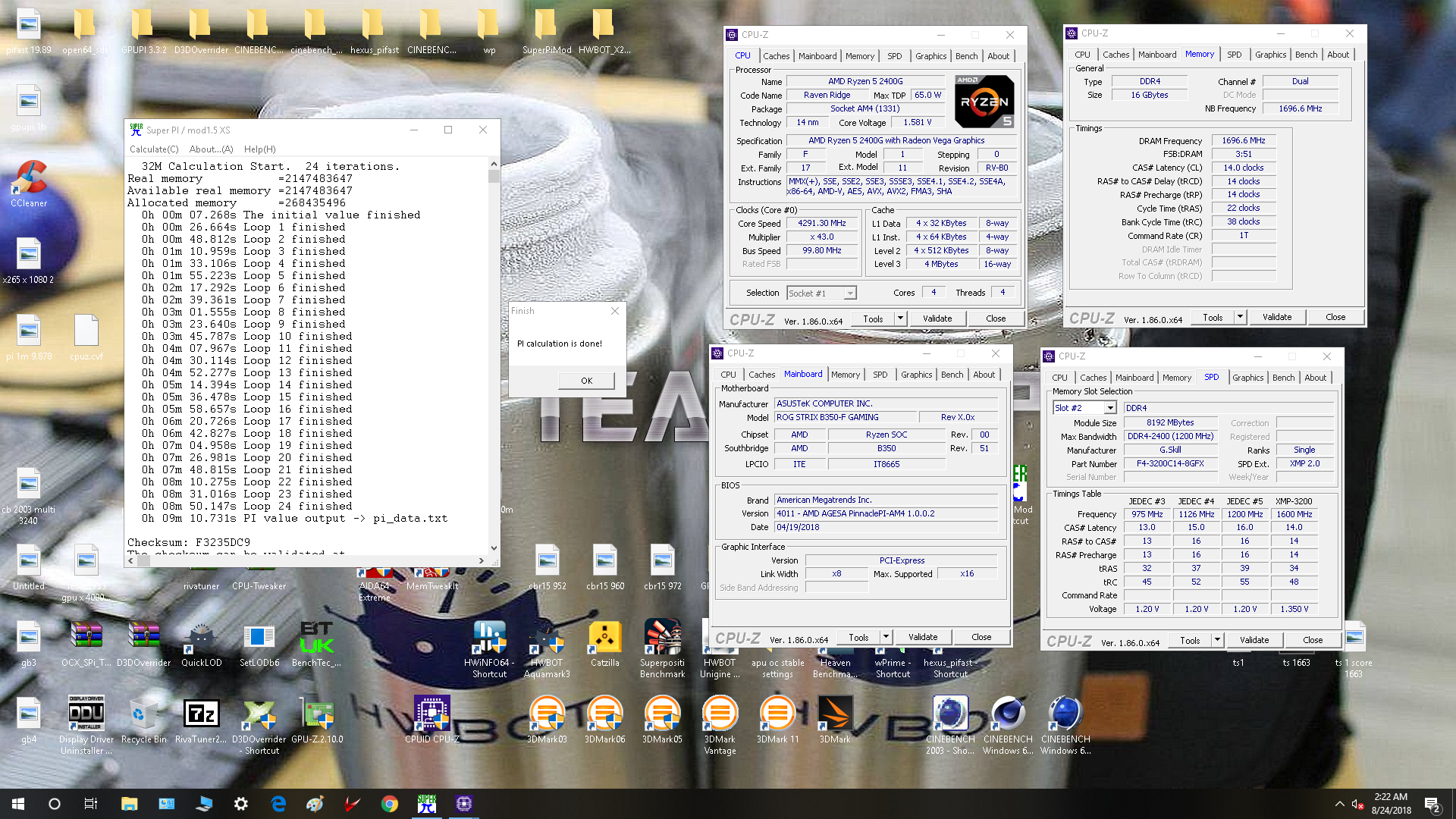Open the CCleaner desktop icon

29,184
